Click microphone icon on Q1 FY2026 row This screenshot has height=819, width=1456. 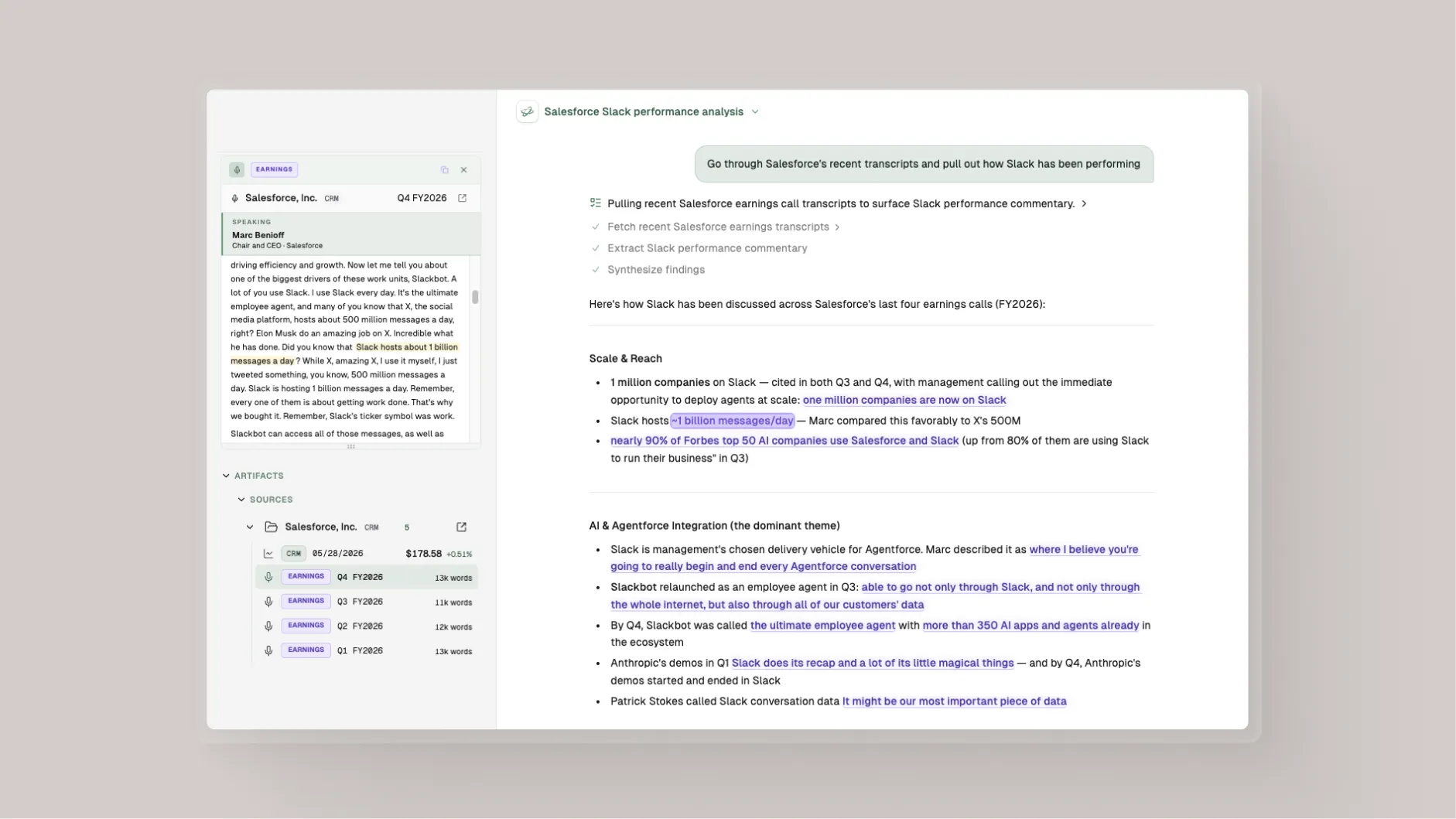pos(268,651)
